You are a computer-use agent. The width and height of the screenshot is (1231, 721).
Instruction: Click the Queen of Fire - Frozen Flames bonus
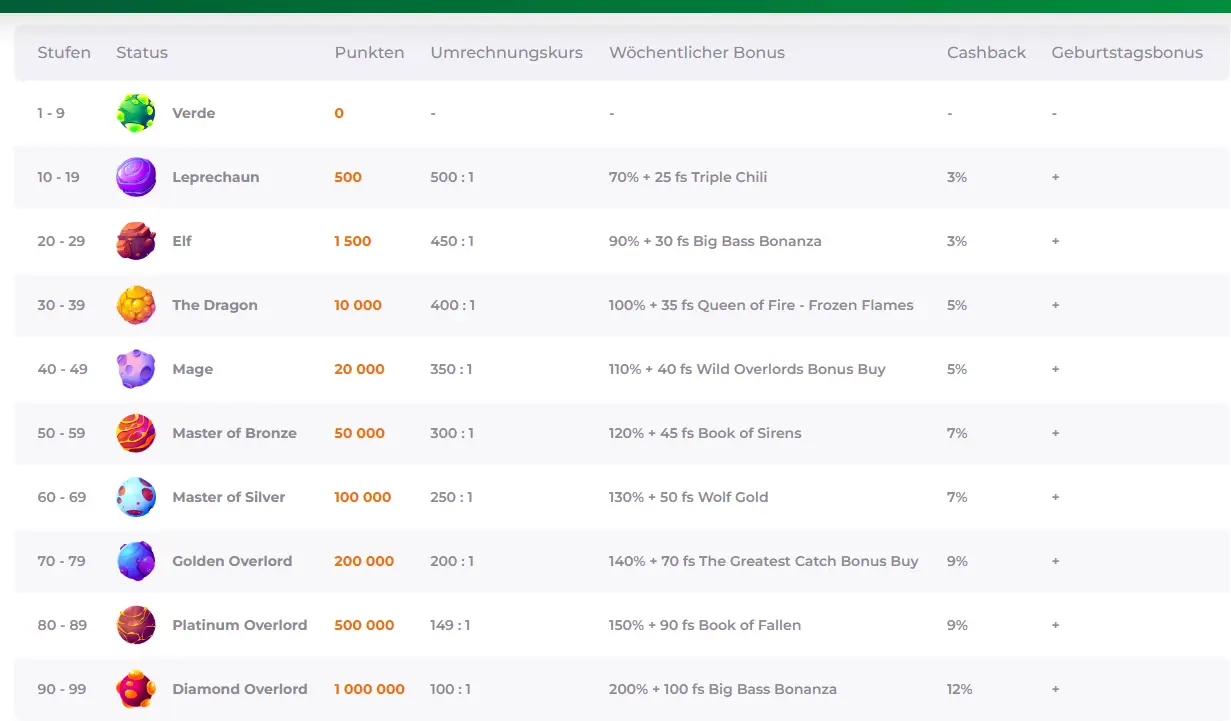click(x=761, y=305)
